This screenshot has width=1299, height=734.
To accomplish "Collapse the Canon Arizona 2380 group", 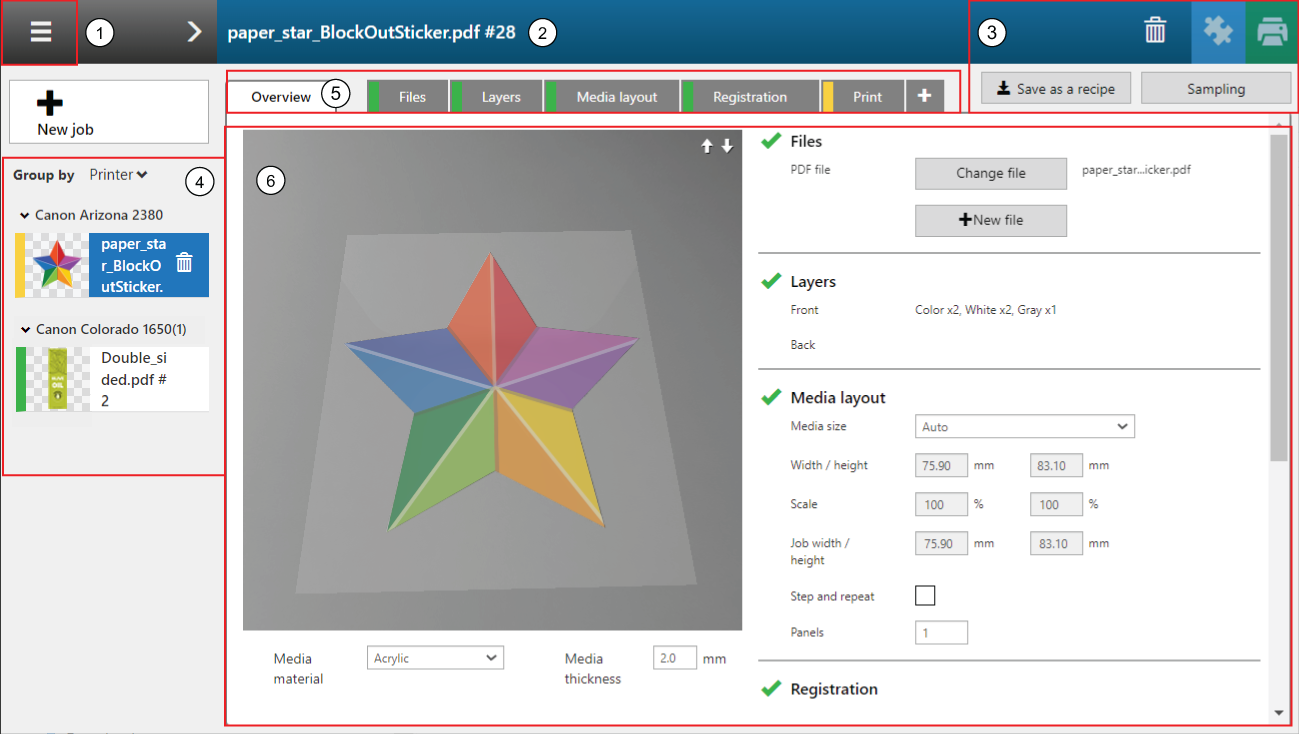I will (25, 215).
